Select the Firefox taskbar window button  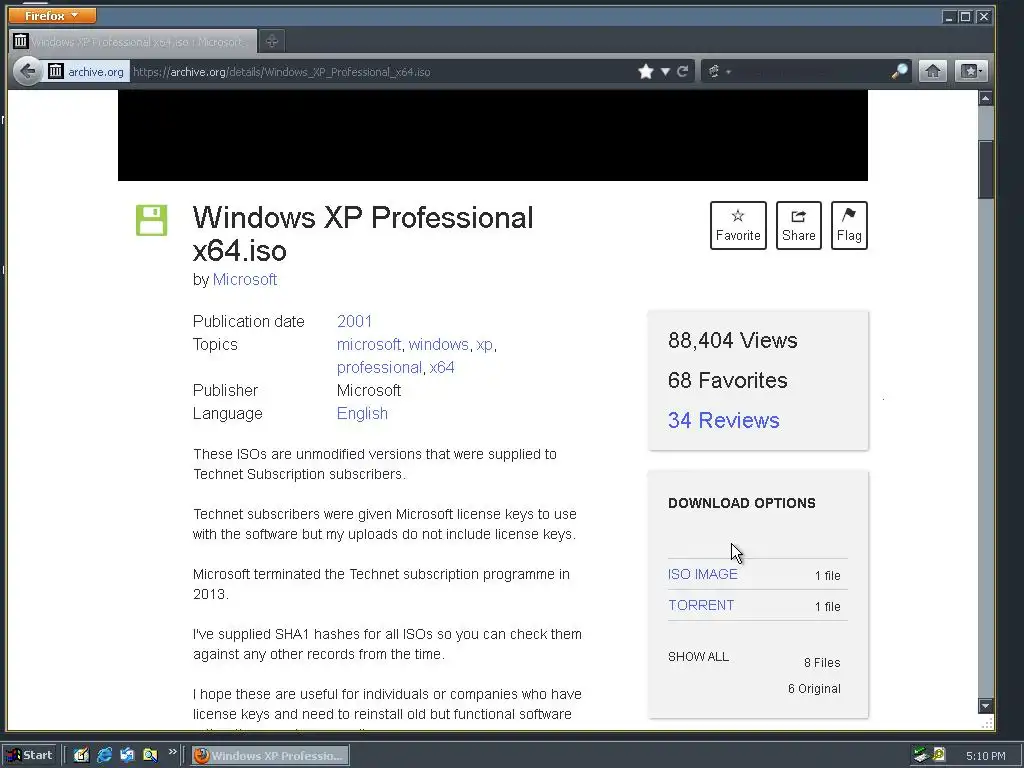click(x=270, y=756)
